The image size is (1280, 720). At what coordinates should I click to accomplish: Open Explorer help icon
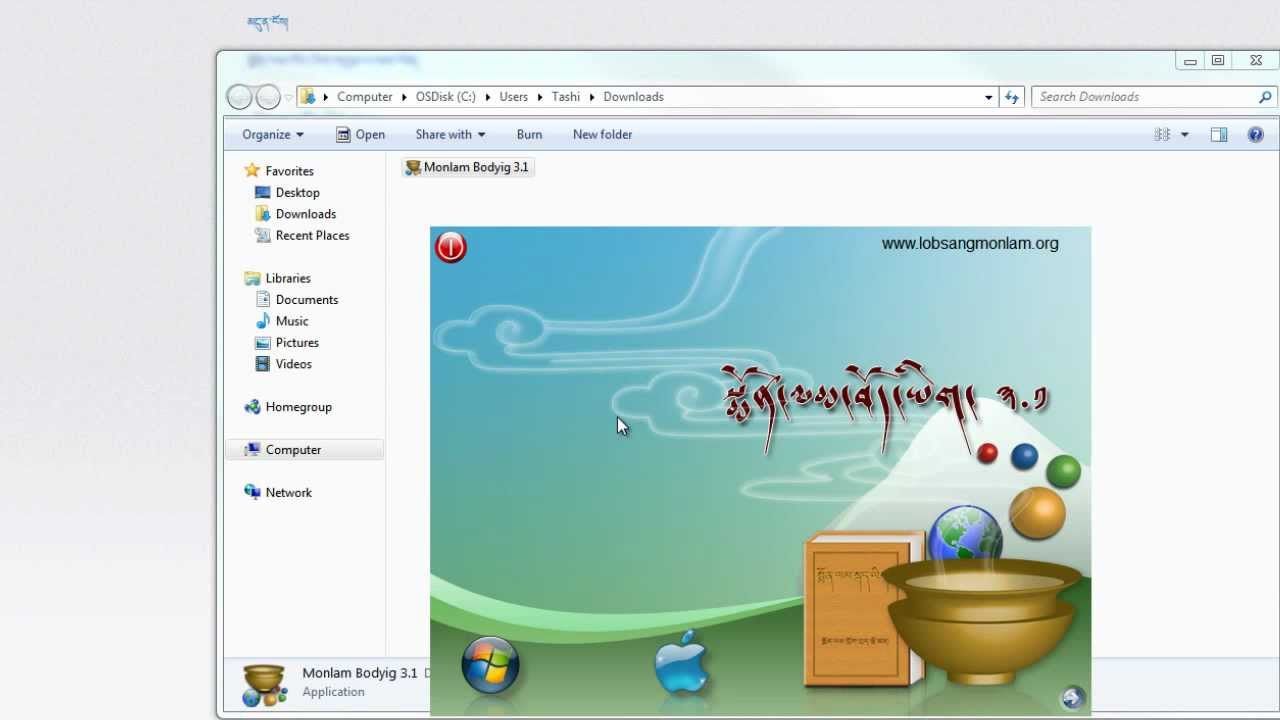[1256, 134]
